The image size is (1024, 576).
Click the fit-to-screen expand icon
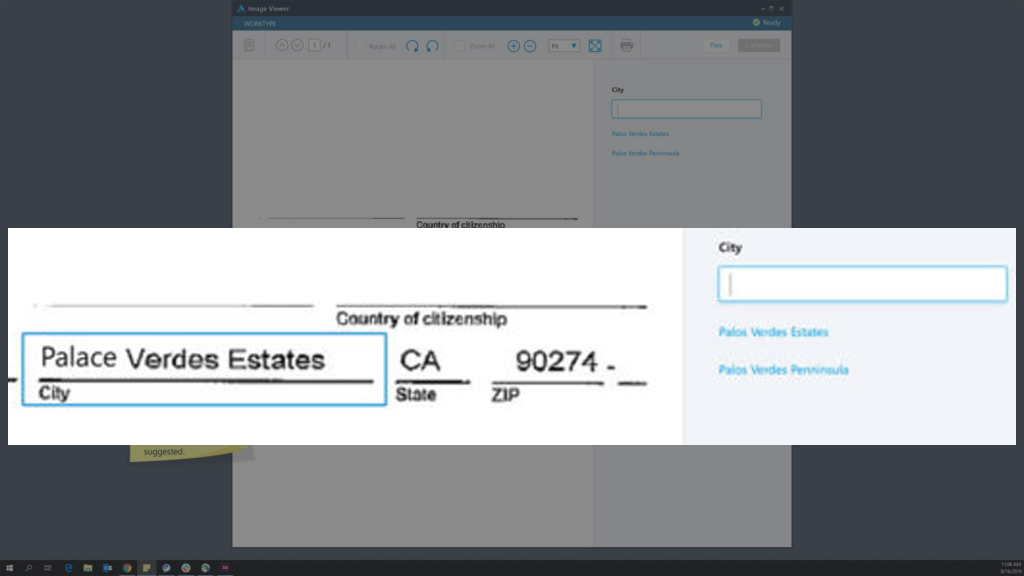click(595, 46)
